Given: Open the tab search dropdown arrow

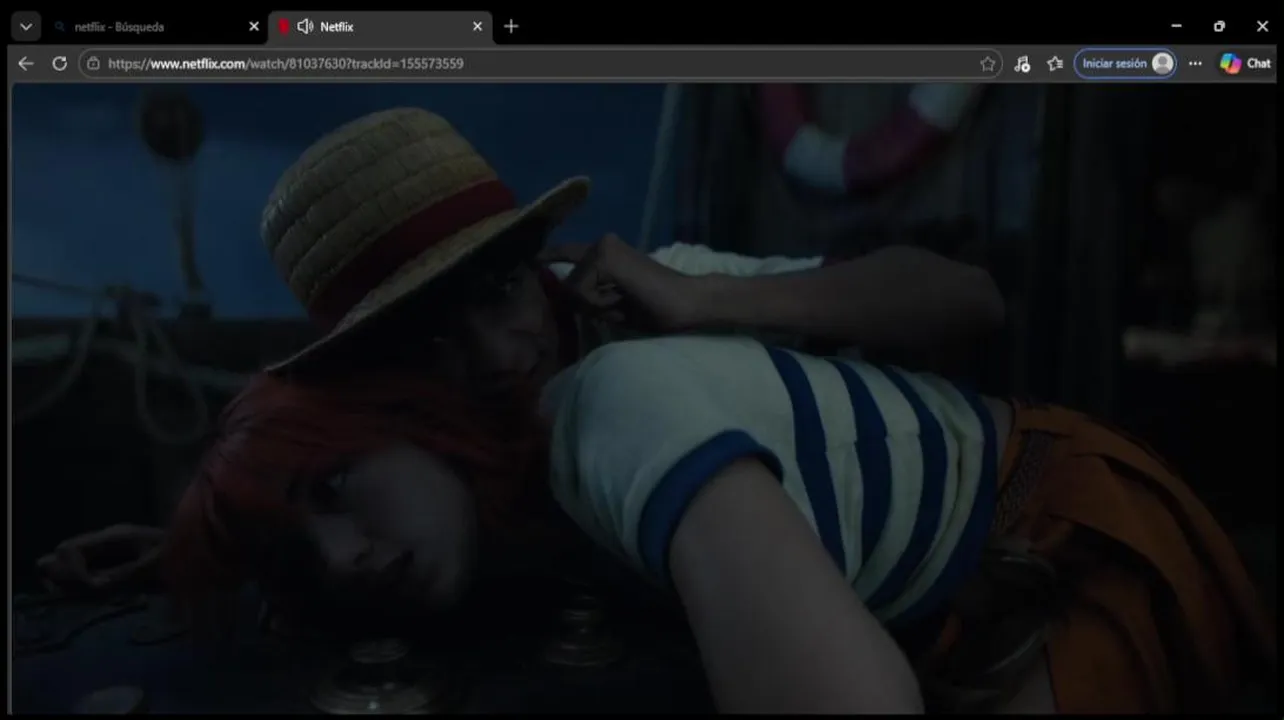Looking at the screenshot, I should click(26, 27).
